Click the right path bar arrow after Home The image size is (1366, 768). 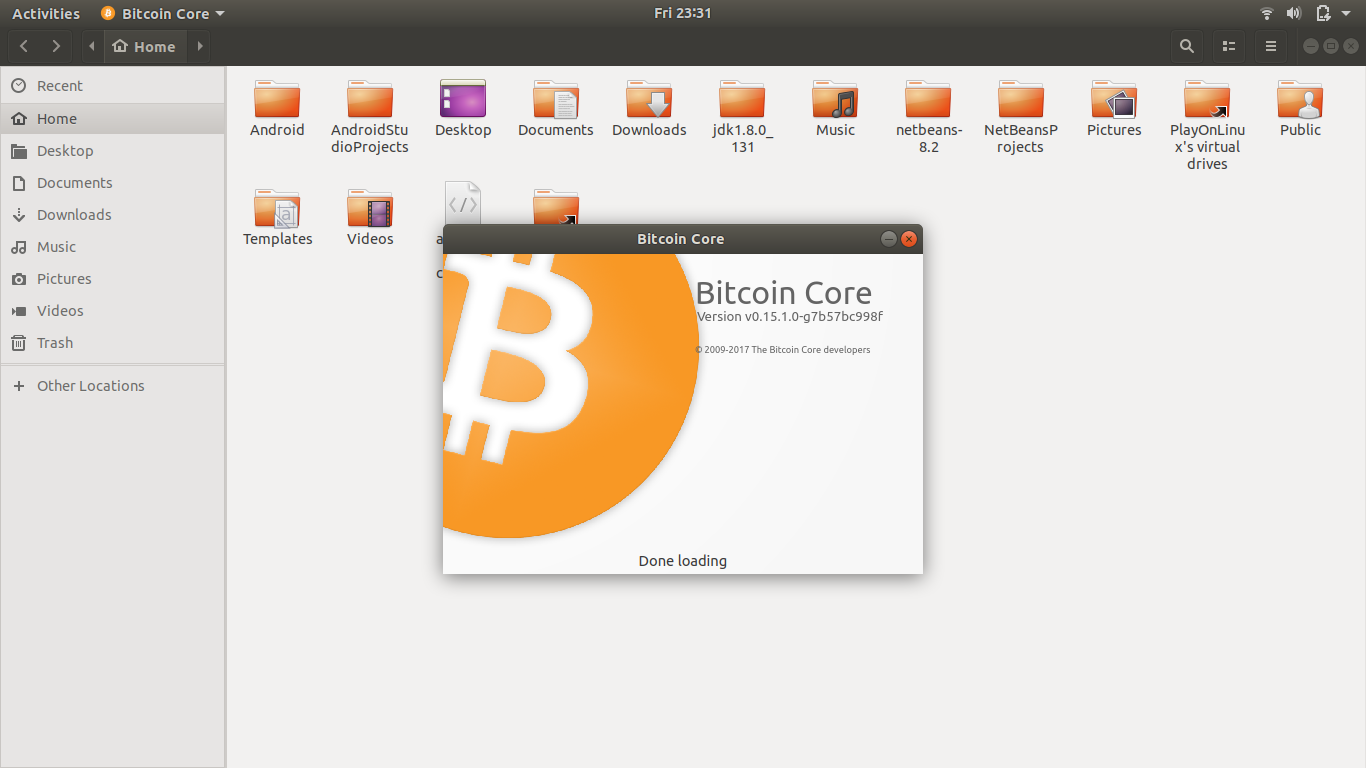(199, 46)
